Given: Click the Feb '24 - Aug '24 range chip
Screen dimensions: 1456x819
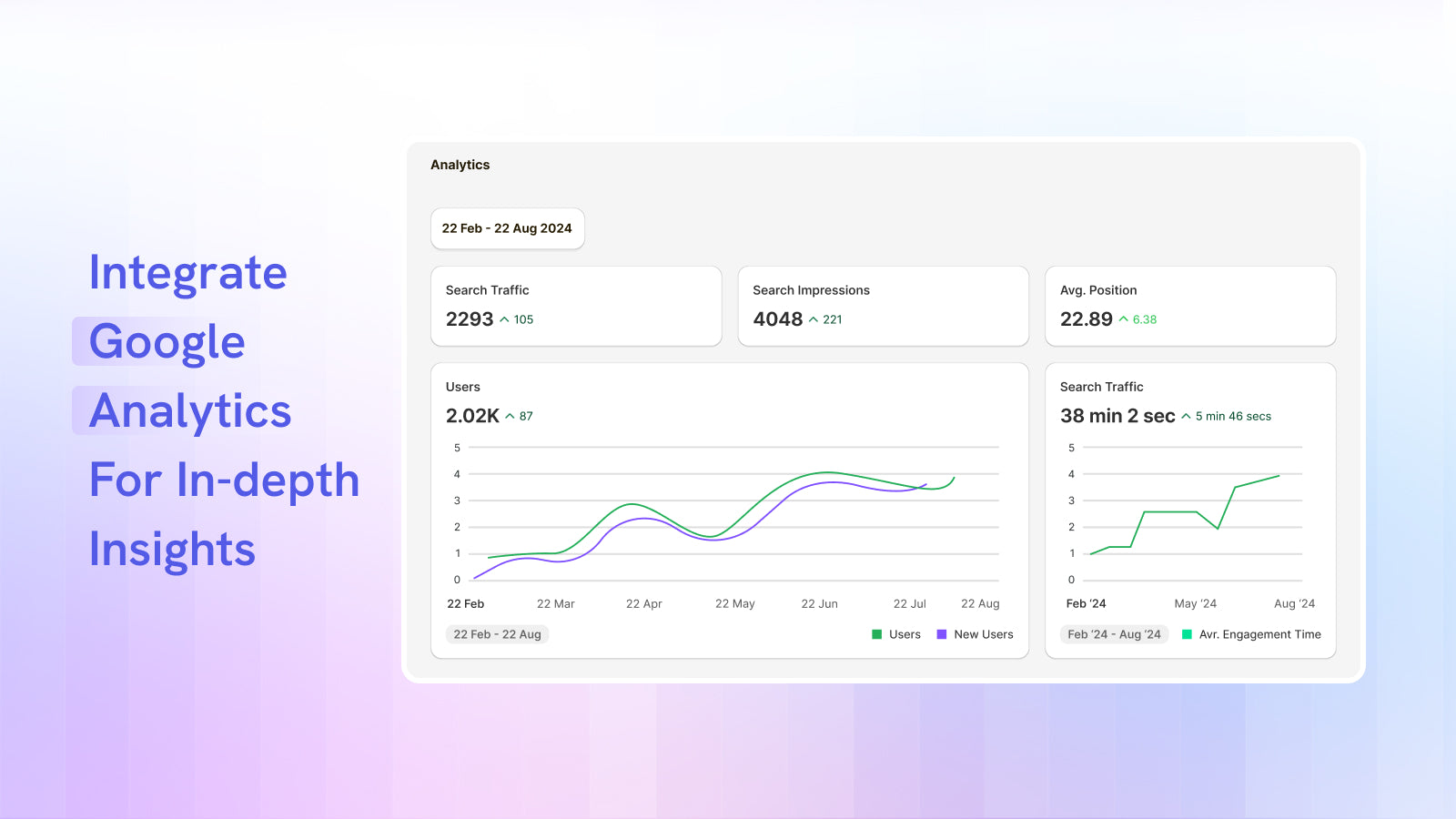Looking at the screenshot, I should (x=1115, y=634).
